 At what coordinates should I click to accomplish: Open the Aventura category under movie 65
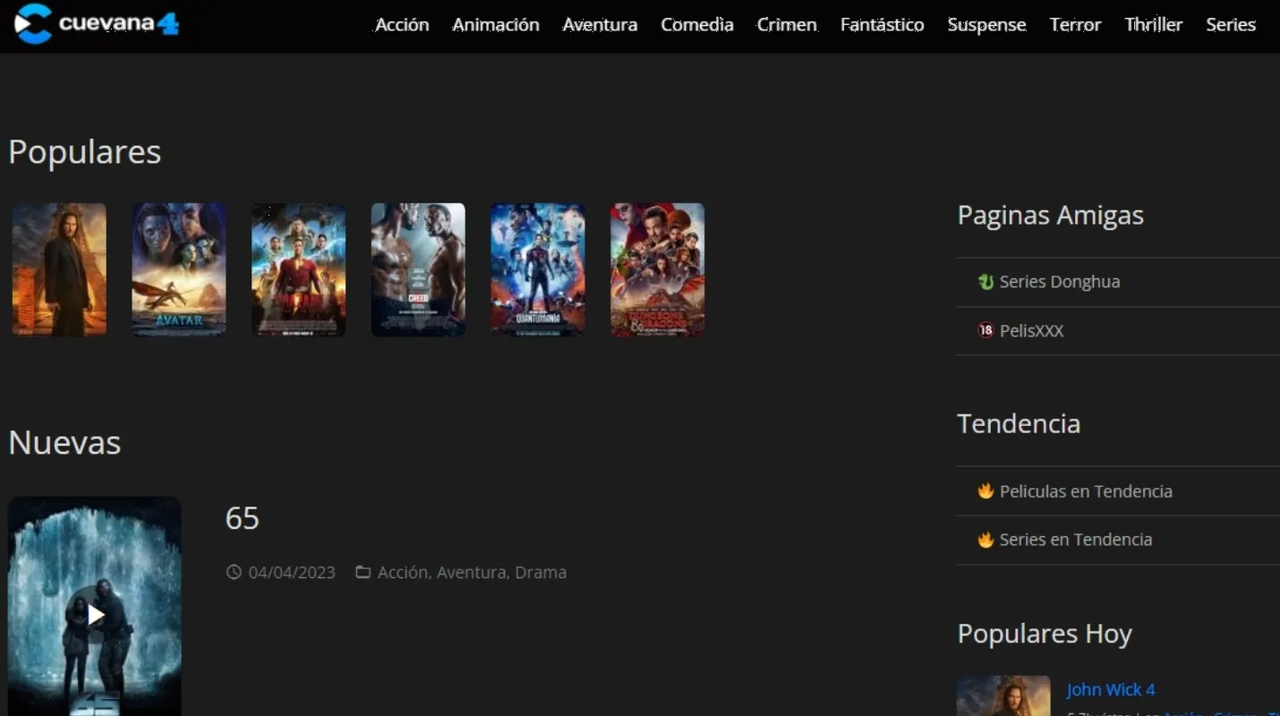coord(473,572)
